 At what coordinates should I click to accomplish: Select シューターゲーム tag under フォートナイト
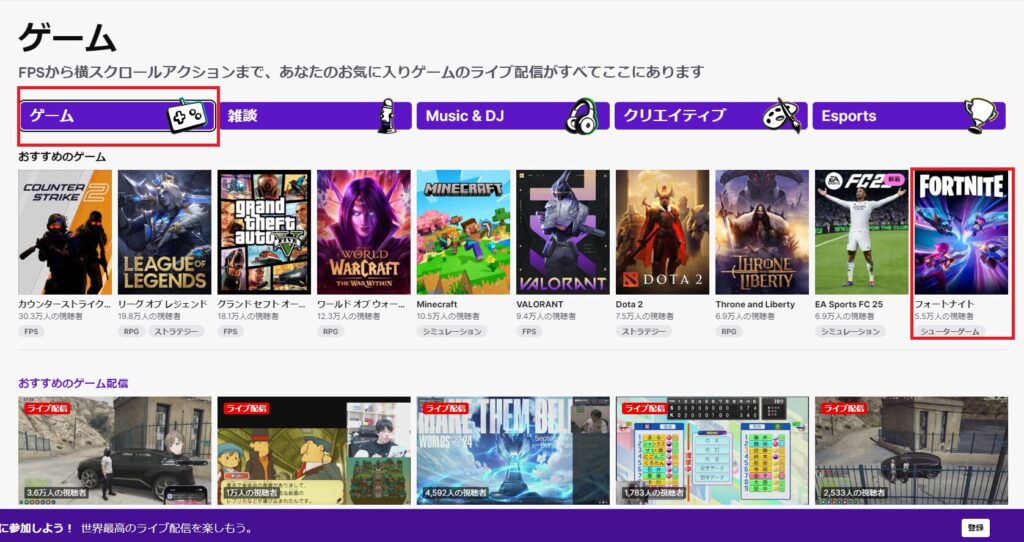click(950, 332)
